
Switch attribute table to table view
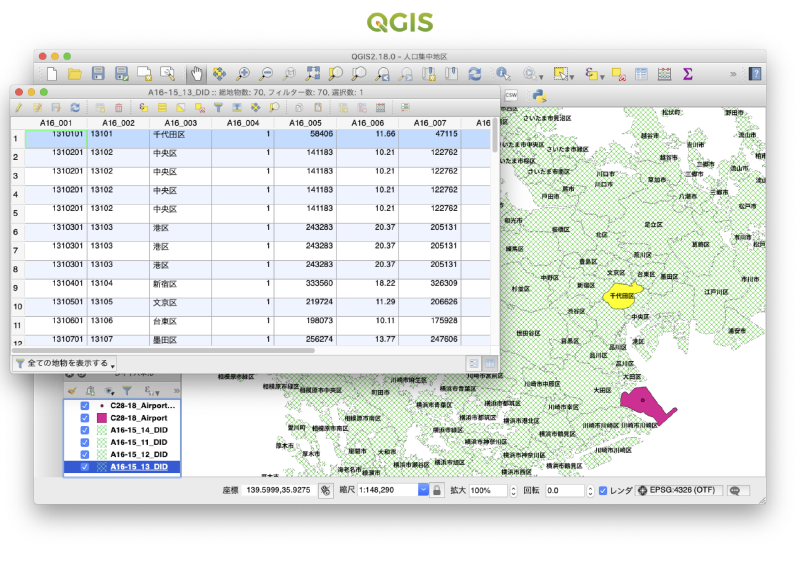(490, 363)
